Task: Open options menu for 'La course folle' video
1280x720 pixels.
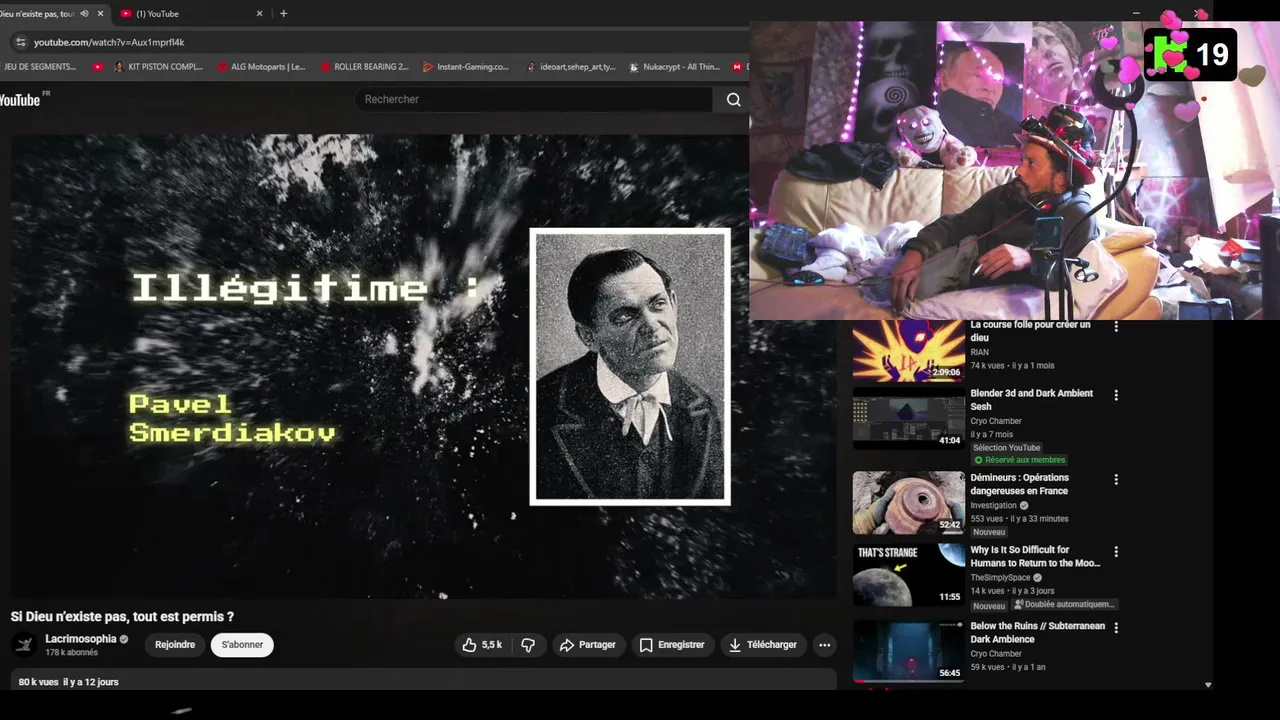Action: pyautogui.click(x=1116, y=327)
